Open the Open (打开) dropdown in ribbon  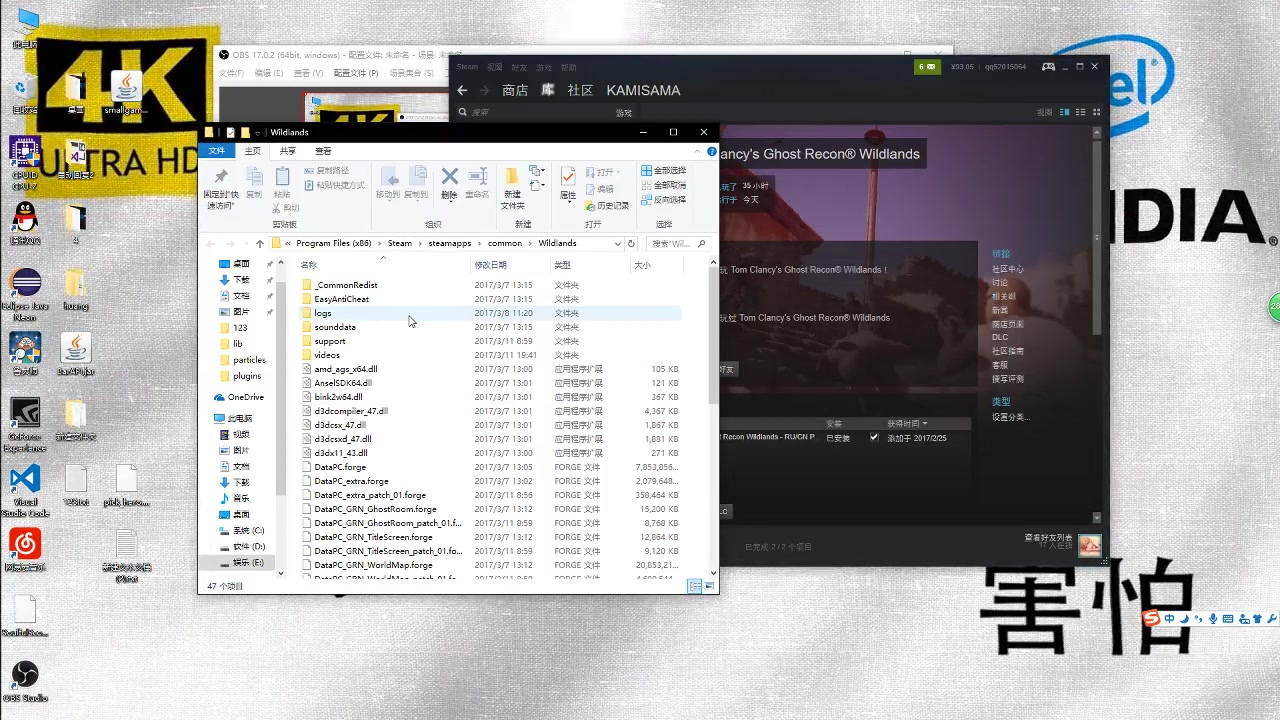[x=603, y=172]
